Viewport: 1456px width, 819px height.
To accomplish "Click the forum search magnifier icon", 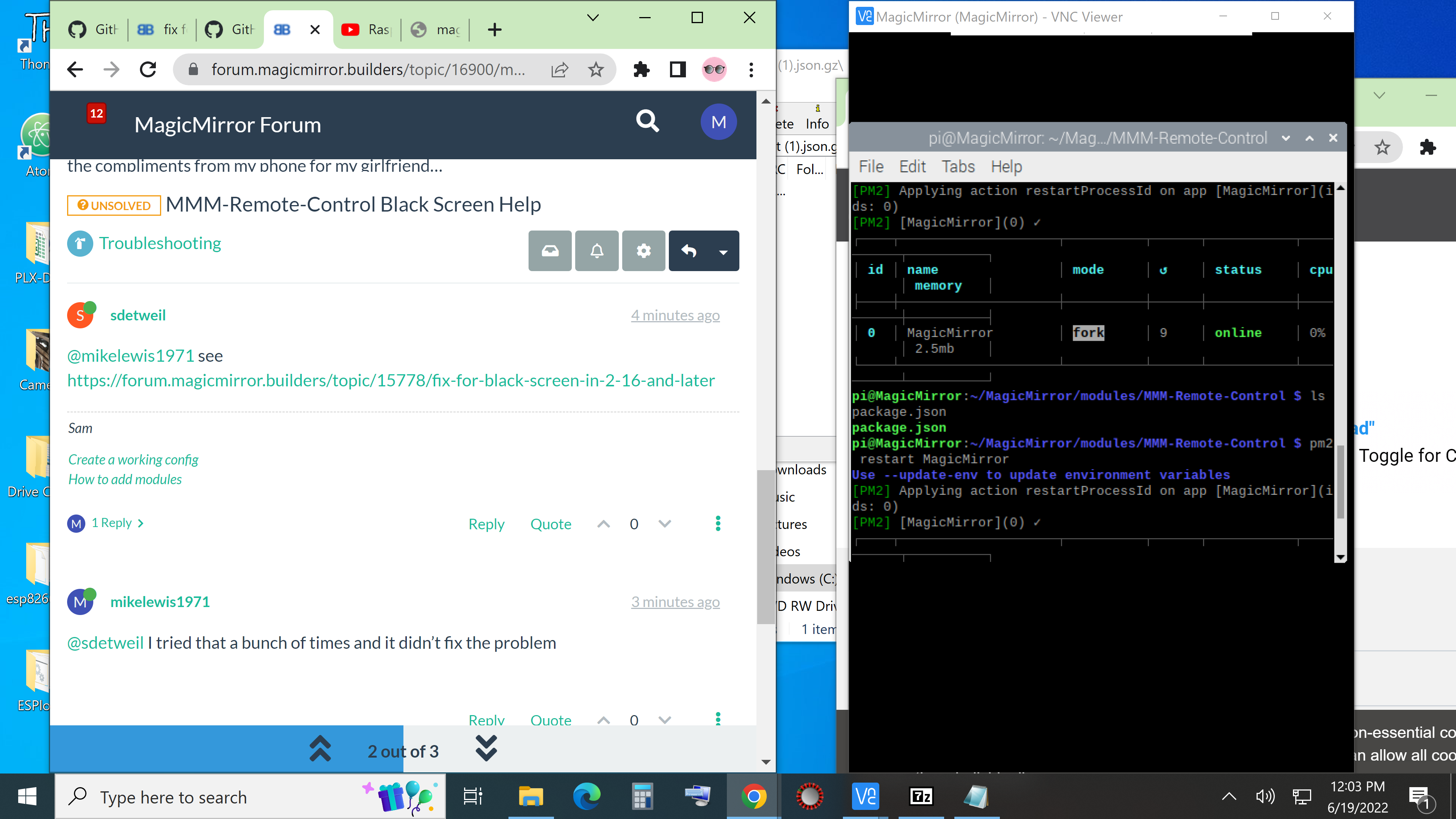I will (x=647, y=121).
